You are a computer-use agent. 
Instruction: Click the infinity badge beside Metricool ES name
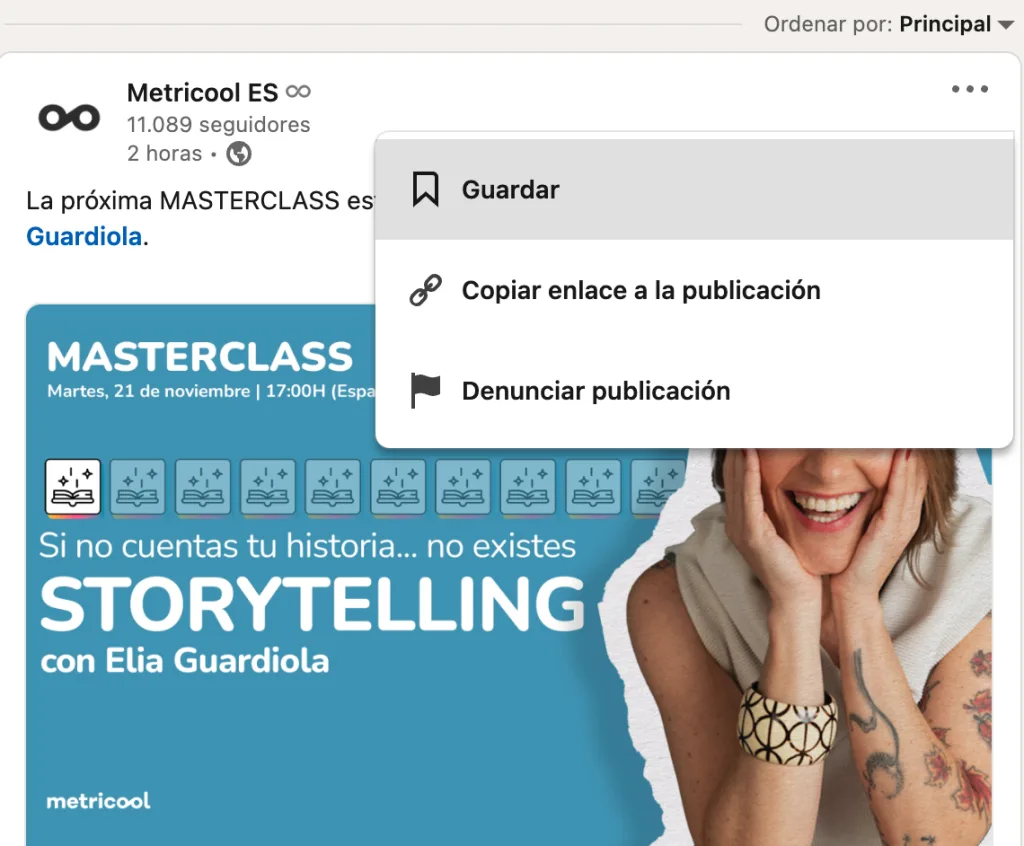click(x=298, y=91)
